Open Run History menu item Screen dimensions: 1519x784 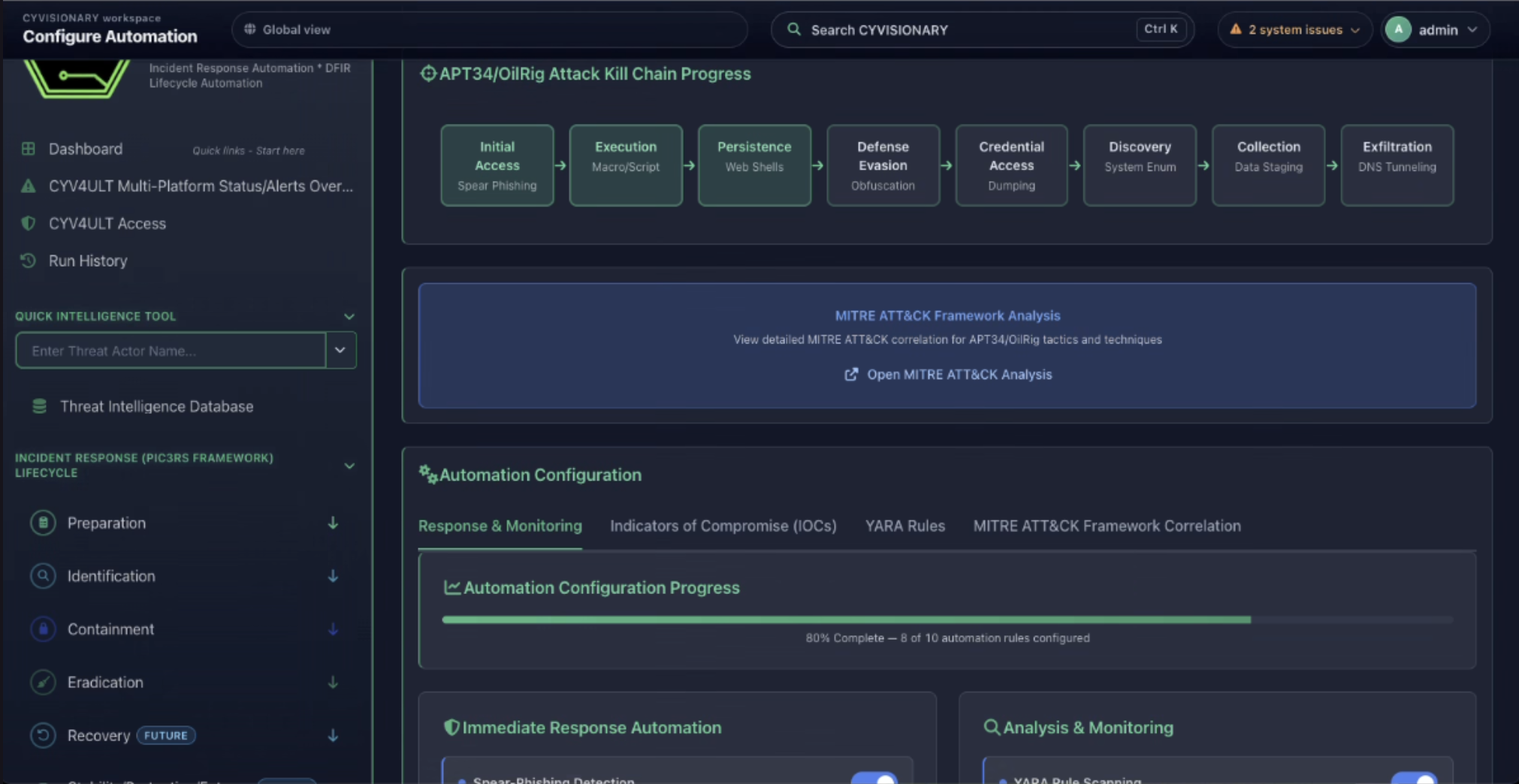pos(88,261)
